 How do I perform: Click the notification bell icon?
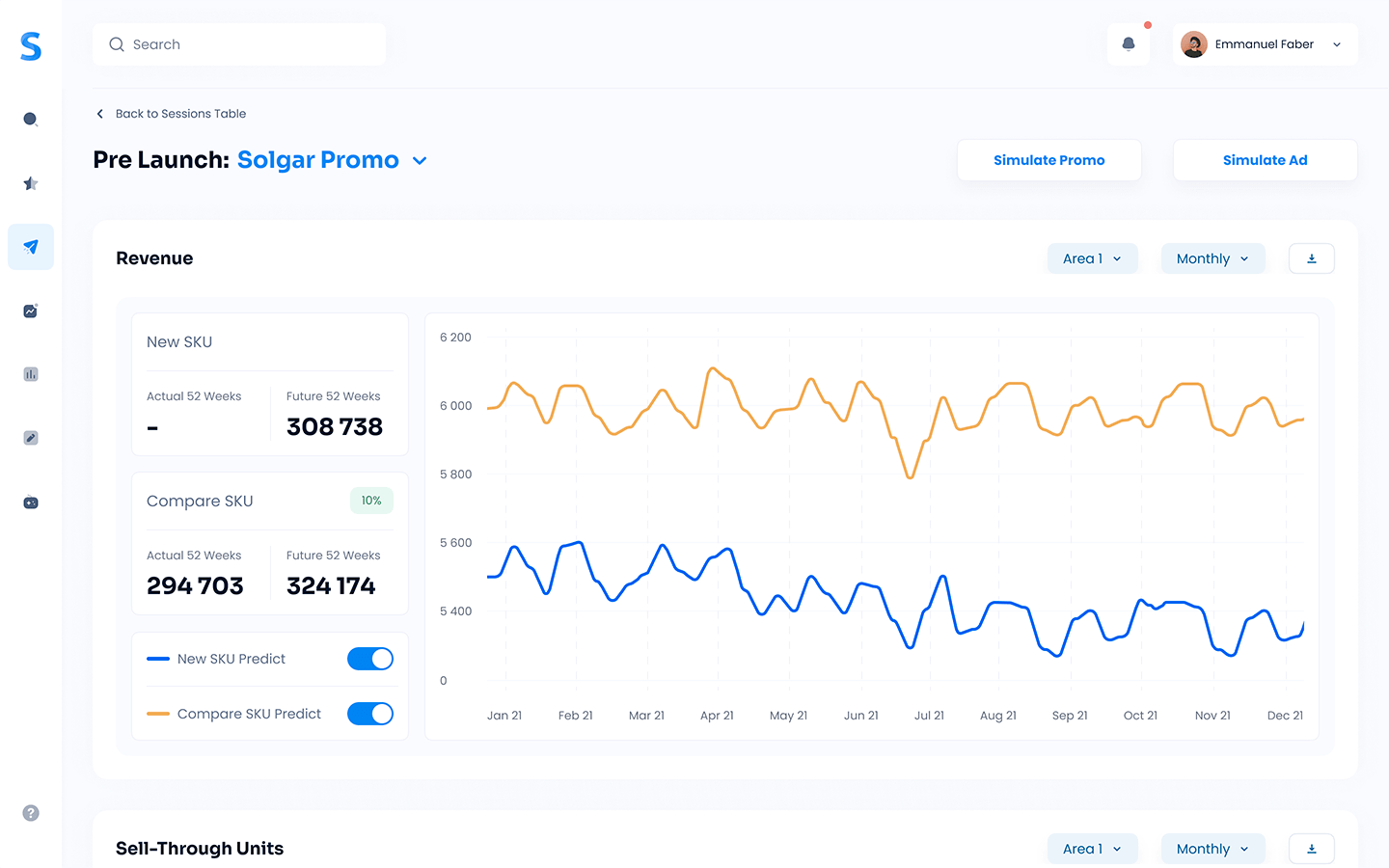(1129, 44)
